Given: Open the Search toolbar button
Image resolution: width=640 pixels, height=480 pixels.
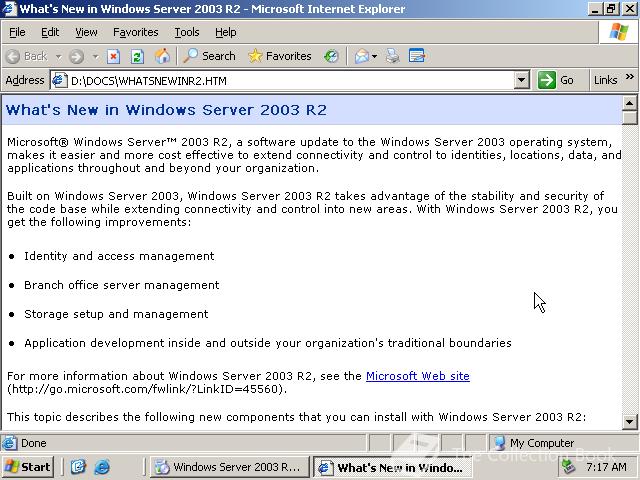Looking at the screenshot, I should (x=209, y=56).
